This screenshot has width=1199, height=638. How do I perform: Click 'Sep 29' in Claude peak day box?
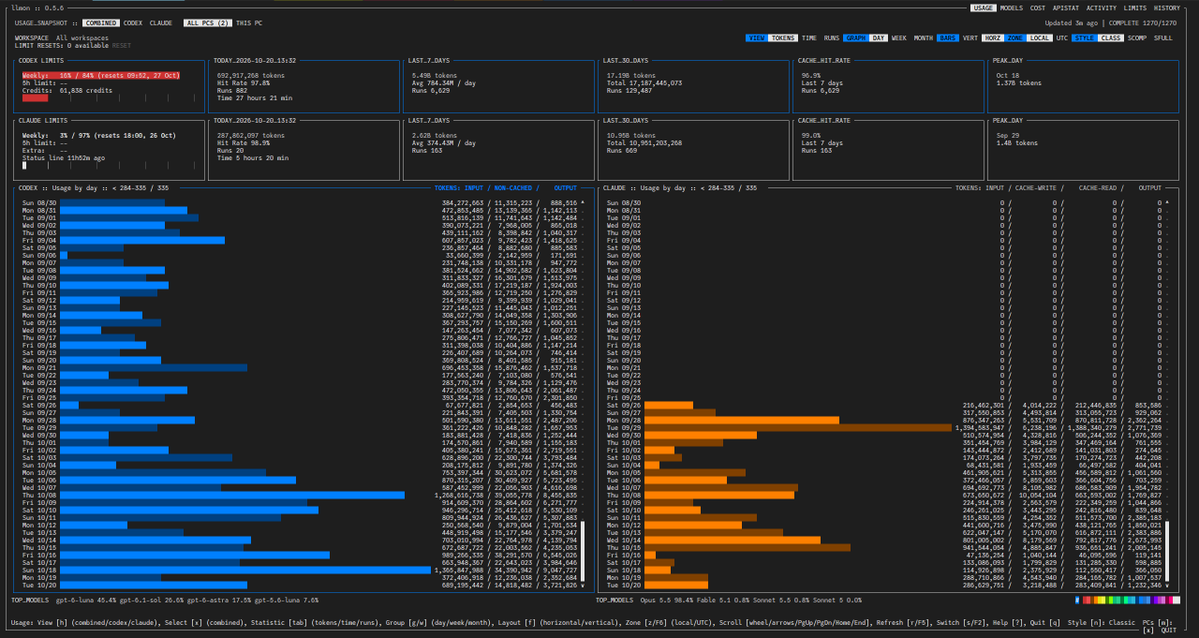pos(1008,135)
